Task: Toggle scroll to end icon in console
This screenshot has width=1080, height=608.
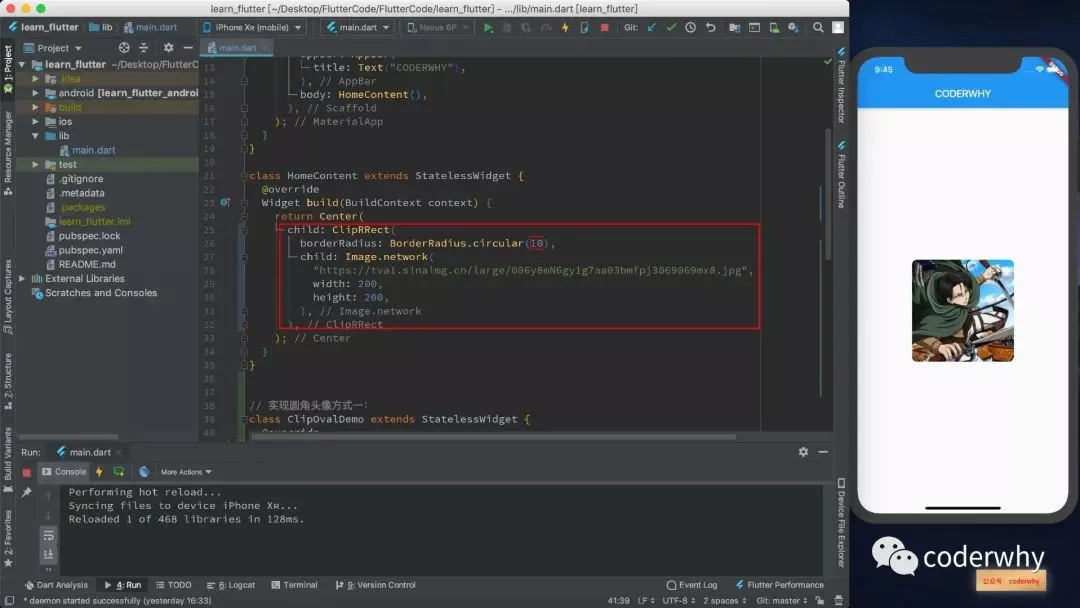Action: [48, 554]
